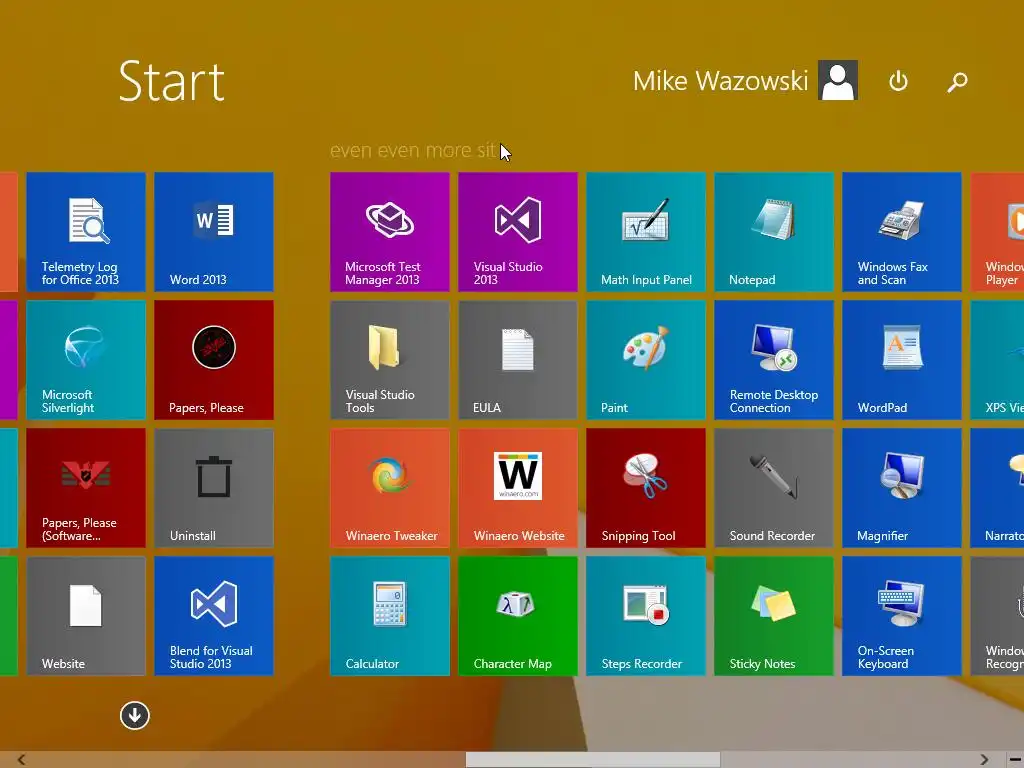The width and height of the screenshot is (1024, 768).
Task: Open the search magnifier button
Action: coord(957,82)
